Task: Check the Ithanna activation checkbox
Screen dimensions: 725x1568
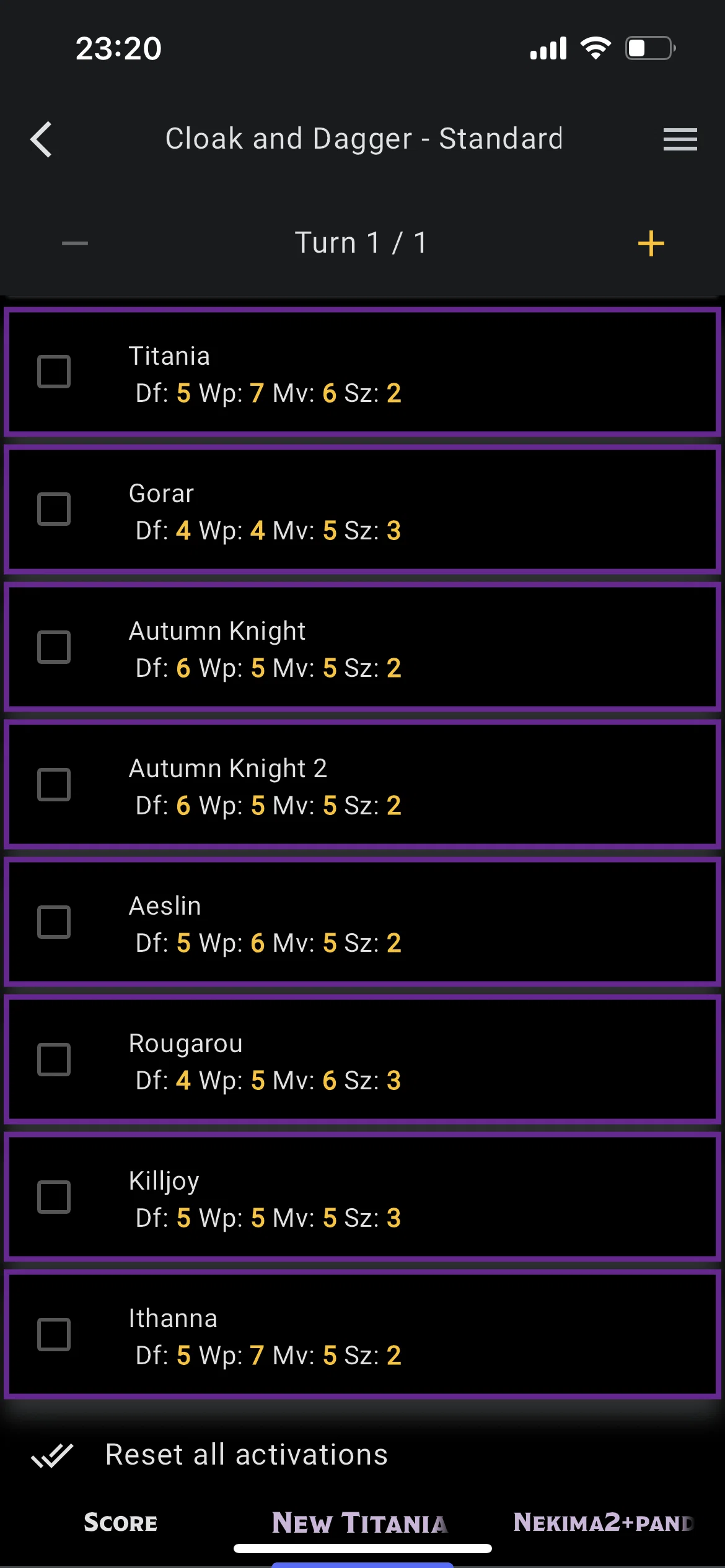Action: 54,1335
